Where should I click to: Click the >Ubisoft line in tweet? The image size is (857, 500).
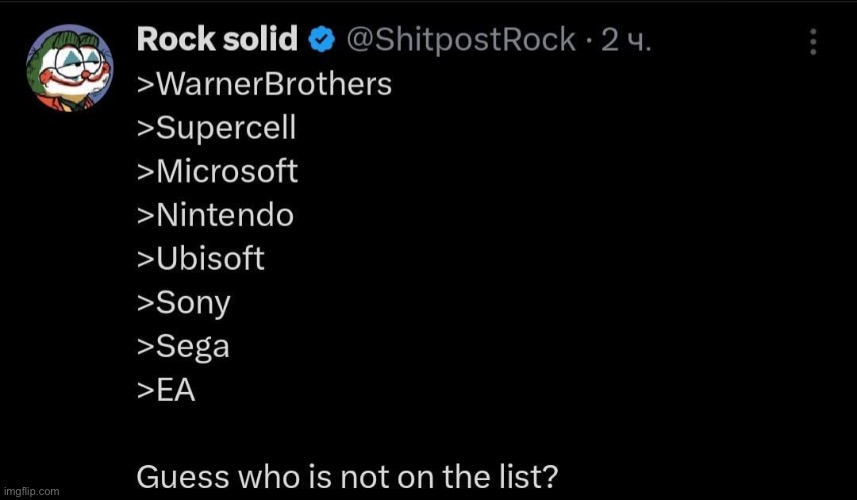(x=201, y=258)
